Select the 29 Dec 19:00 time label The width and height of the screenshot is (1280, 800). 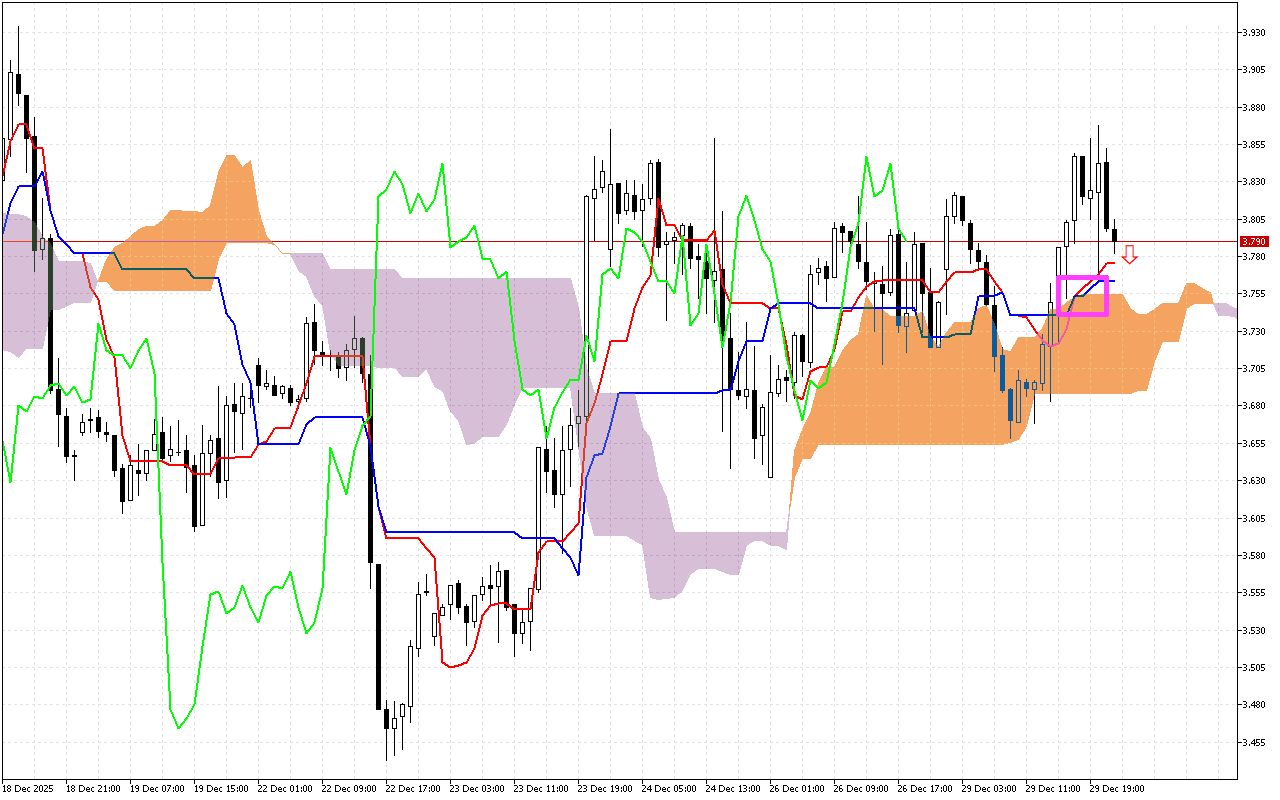click(x=1116, y=789)
